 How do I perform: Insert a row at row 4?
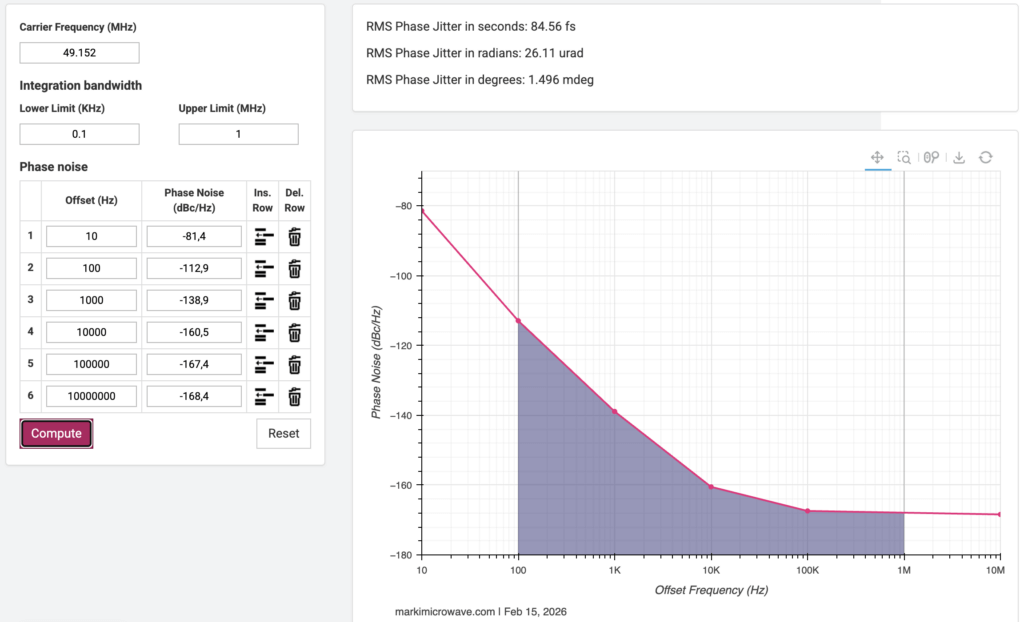click(263, 333)
